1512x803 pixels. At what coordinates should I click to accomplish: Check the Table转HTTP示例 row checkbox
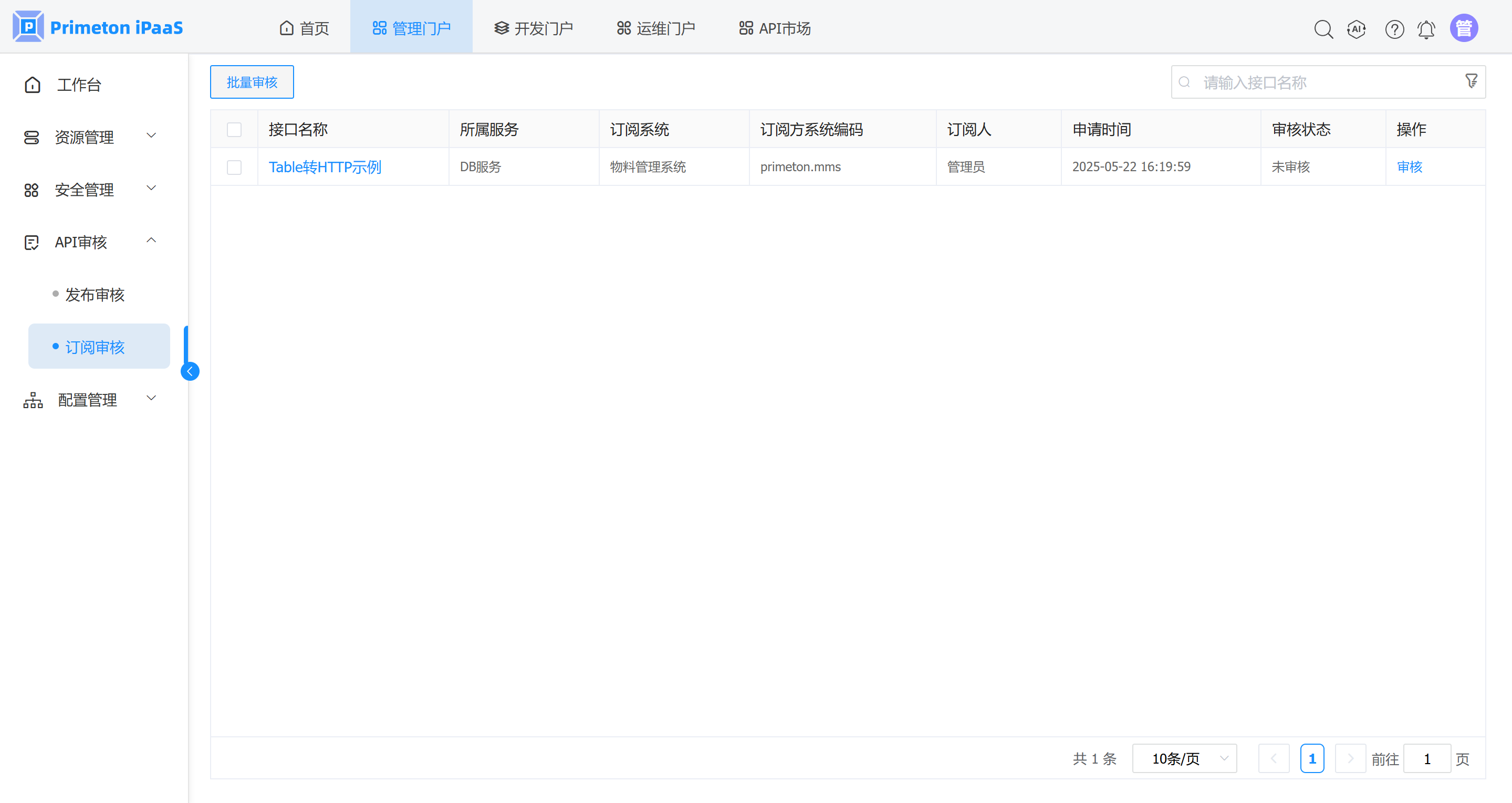click(234, 168)
